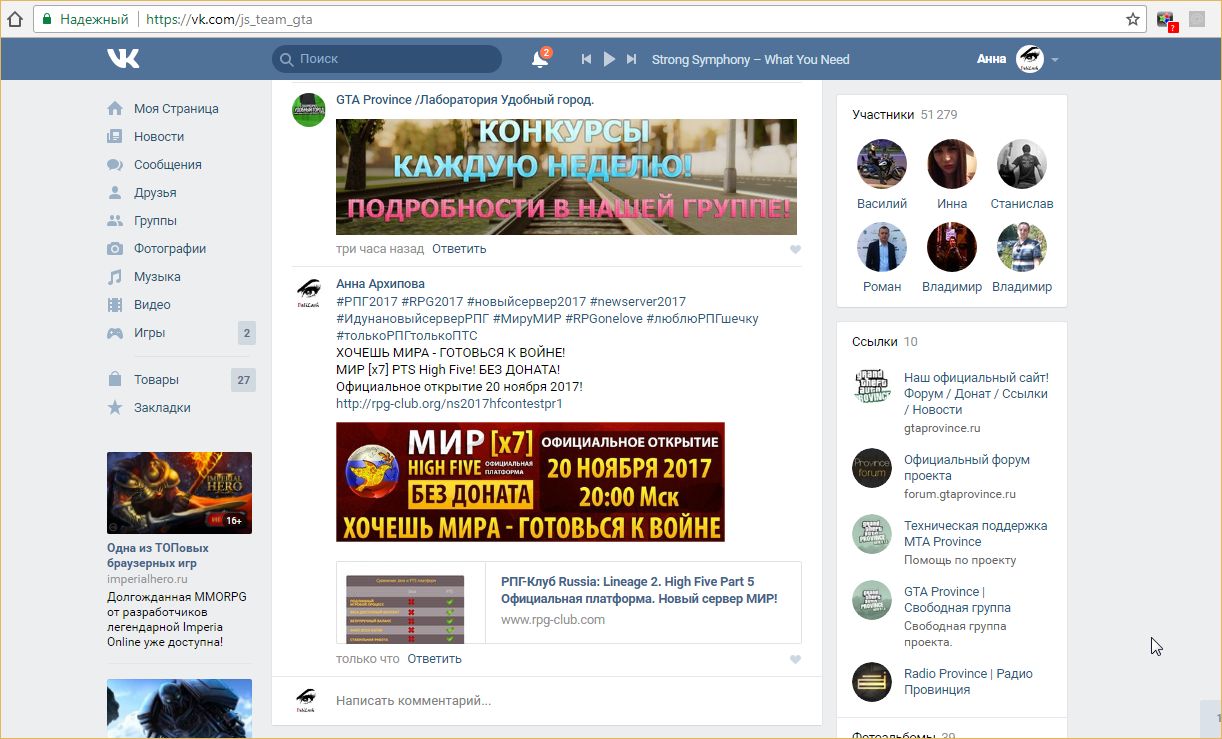Screen dimensions: 1222x739
Task: Expand the Анна profile dropdown menu
Action: pos(1054,60)
